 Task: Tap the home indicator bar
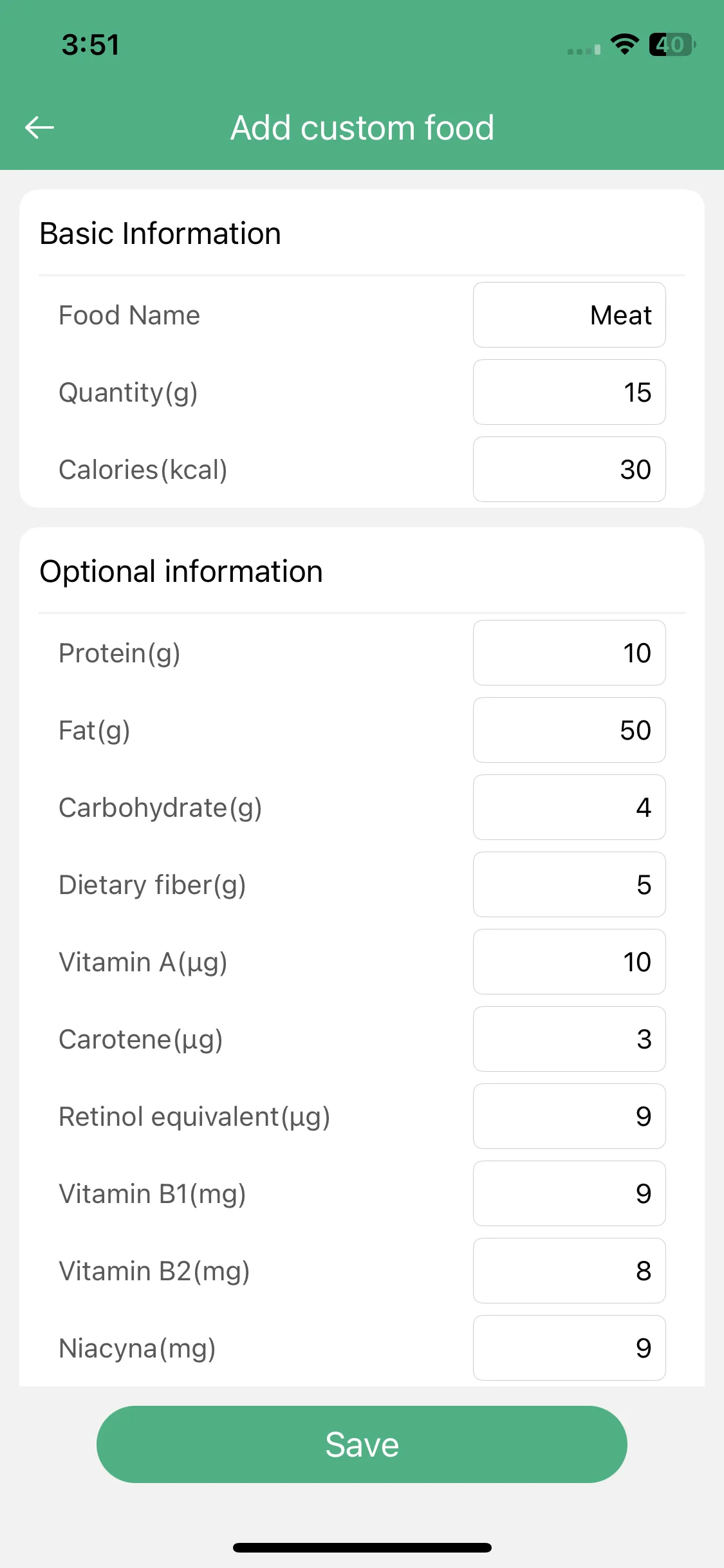[362, 1547]
